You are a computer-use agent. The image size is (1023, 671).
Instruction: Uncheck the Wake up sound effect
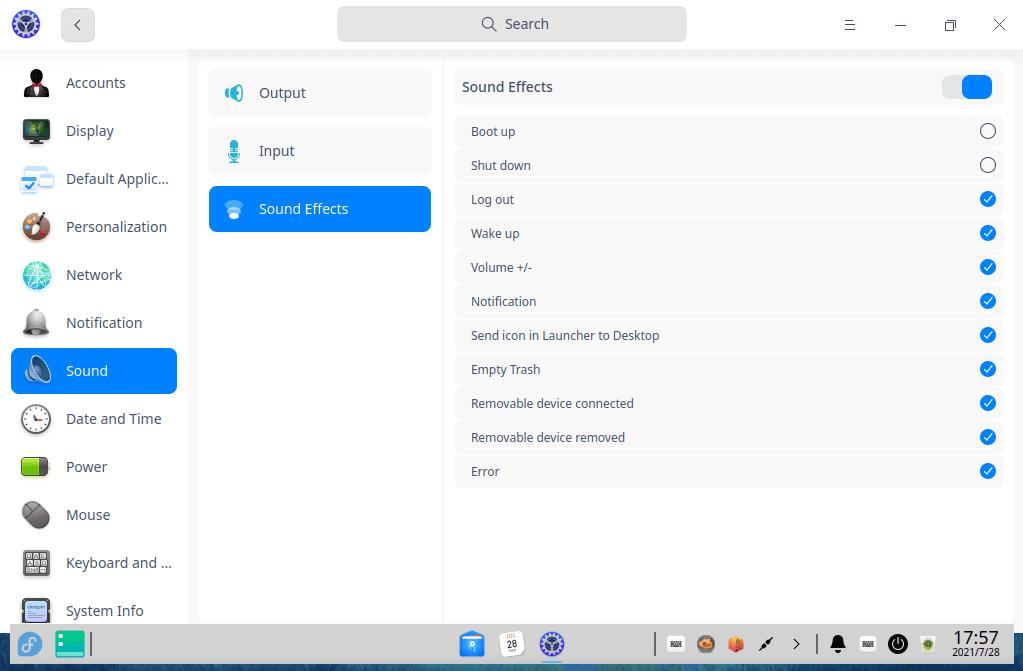pyautogui.click(x=987, y=233)
